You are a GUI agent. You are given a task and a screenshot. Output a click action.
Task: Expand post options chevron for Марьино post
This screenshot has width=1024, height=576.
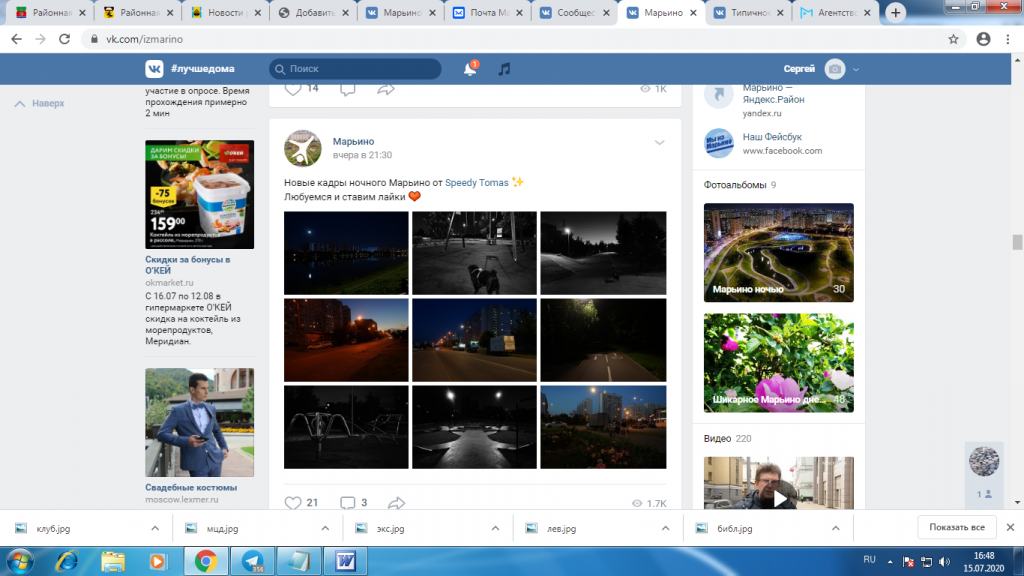click(660, 142)
